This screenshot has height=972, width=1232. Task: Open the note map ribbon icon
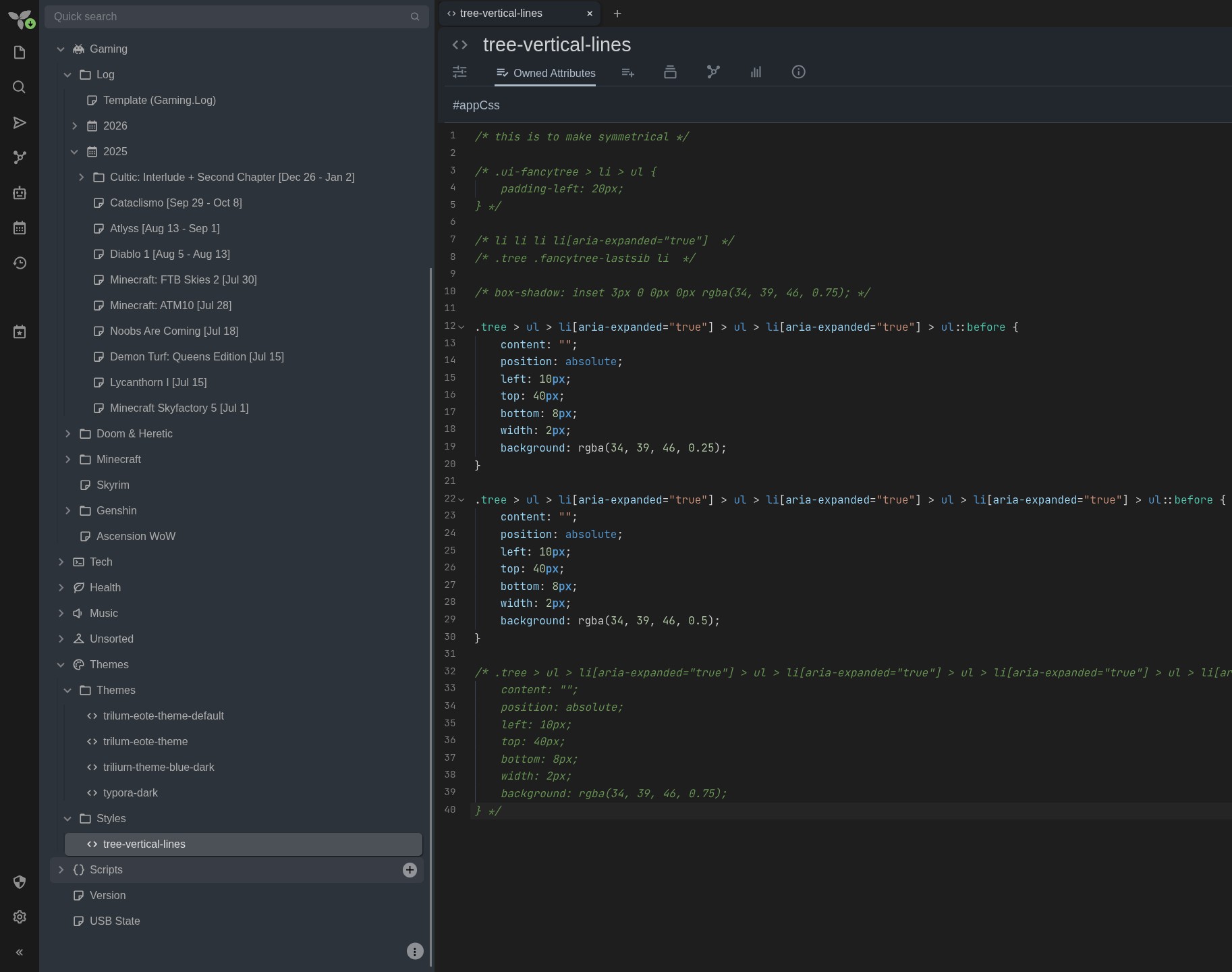[x=713, y=72]
